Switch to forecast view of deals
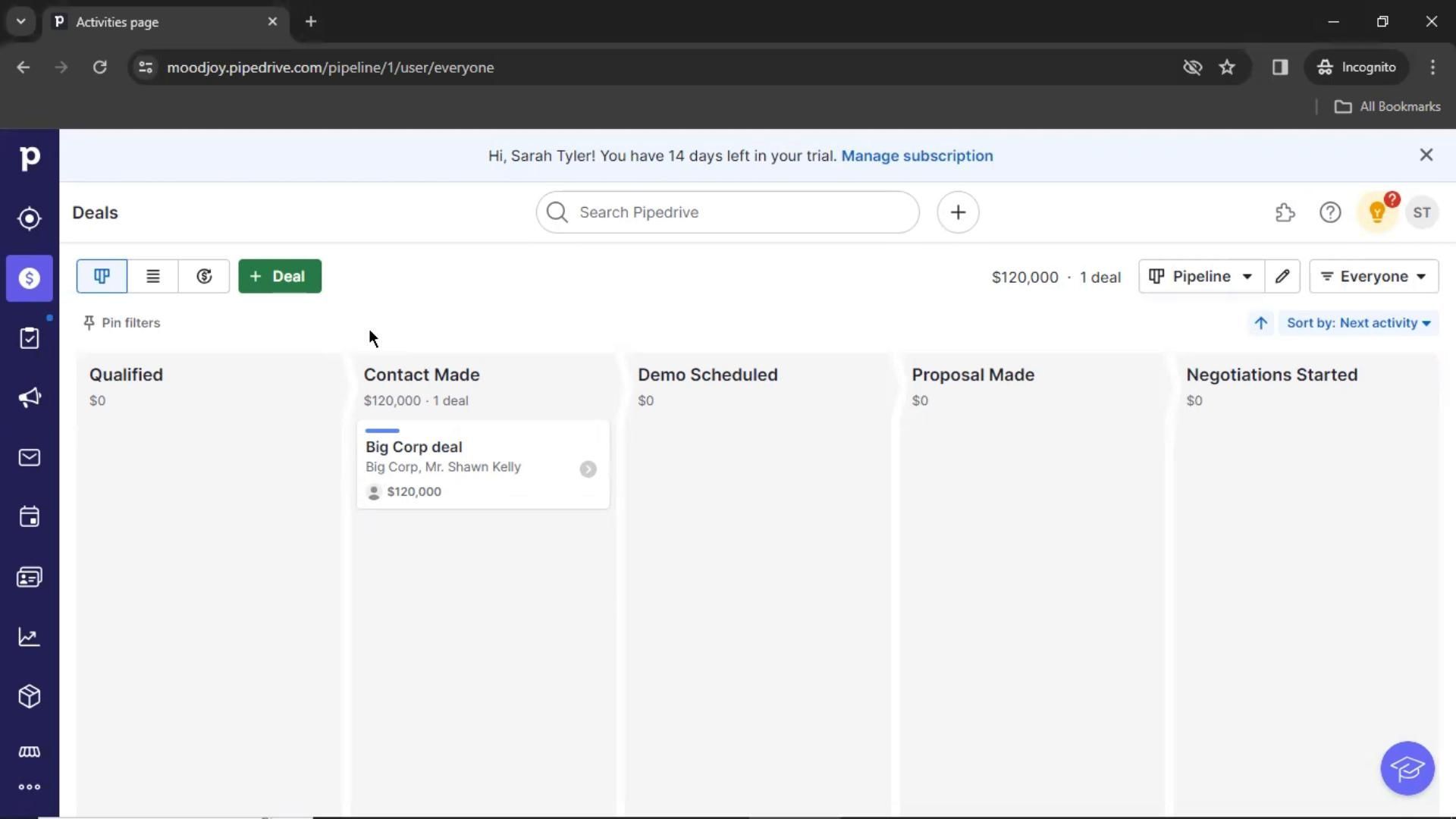The height and width of the screenshot is (819, 1456). tap(204, 276)
